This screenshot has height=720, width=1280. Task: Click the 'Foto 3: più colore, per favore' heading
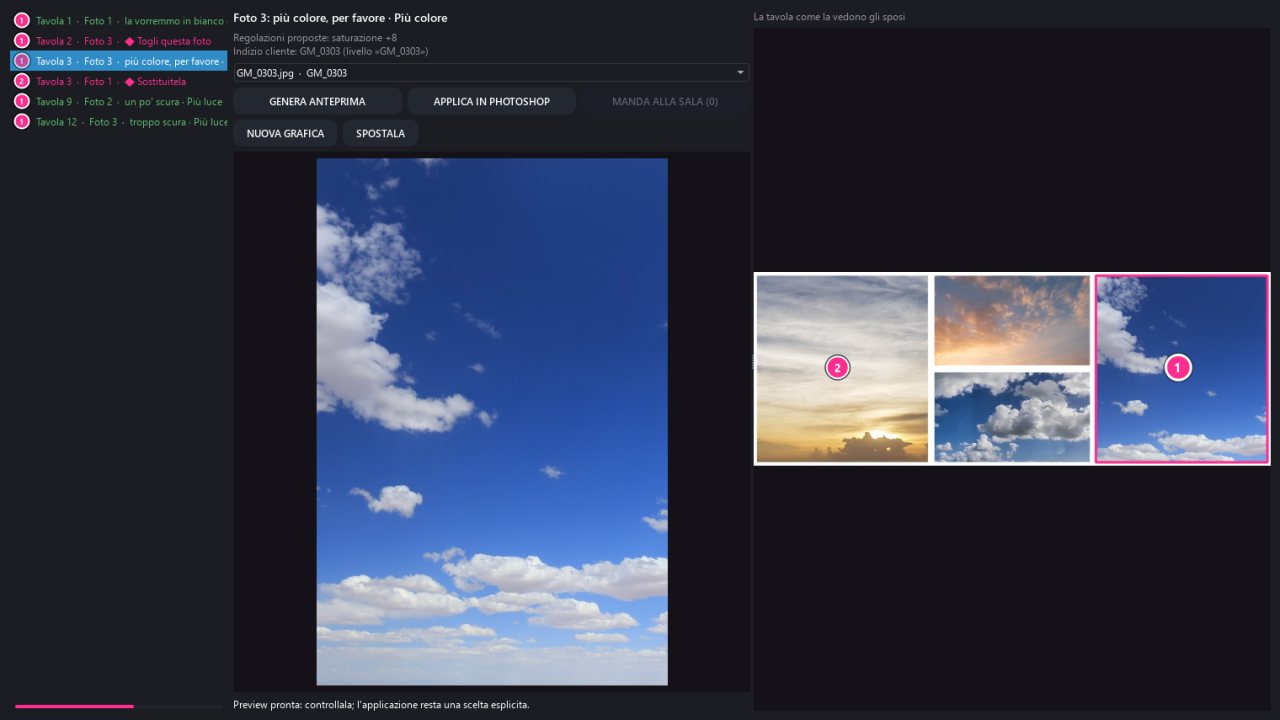tap(340, 18)
